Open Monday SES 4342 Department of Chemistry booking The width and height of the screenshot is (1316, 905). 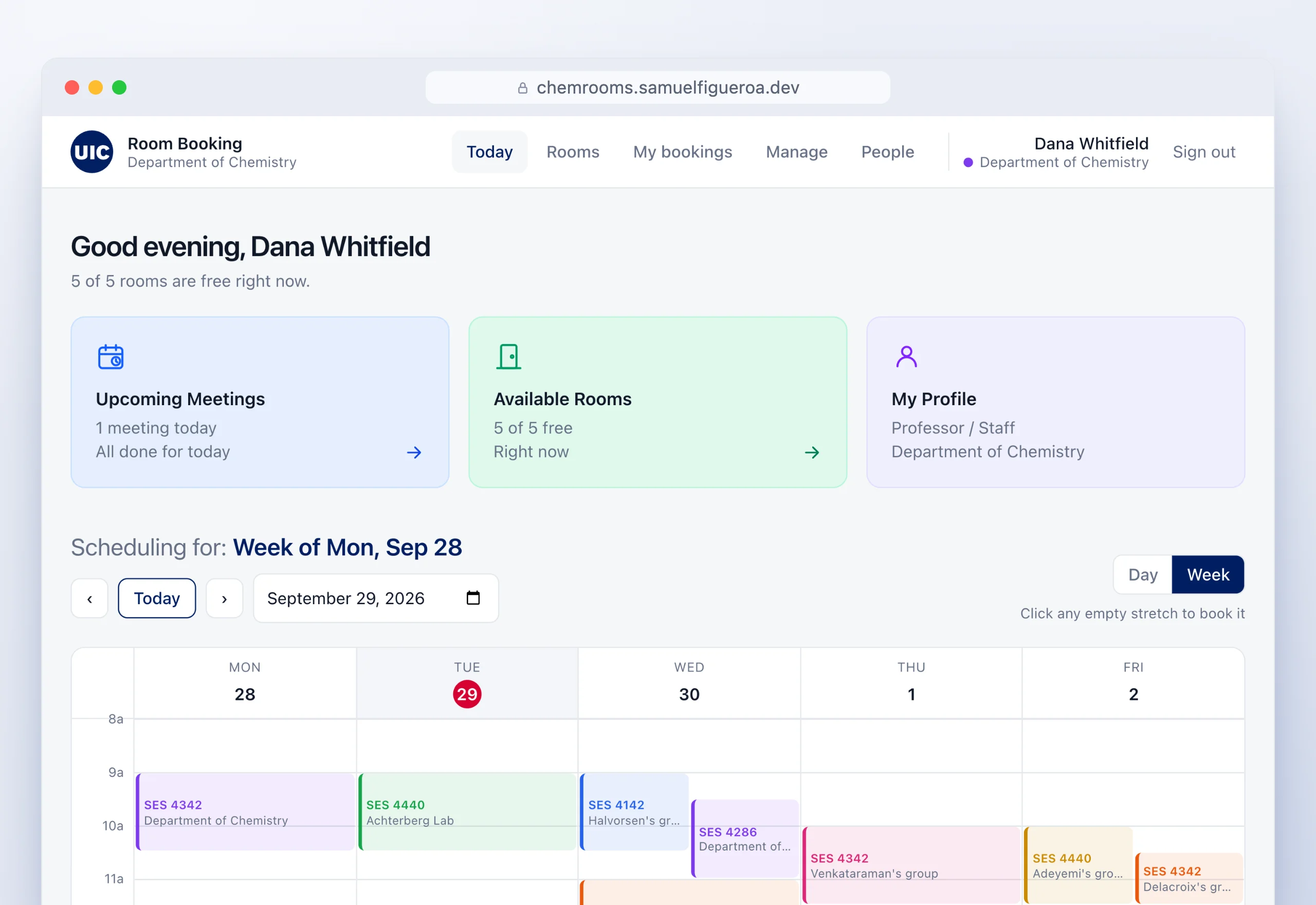pyautogui.click(x=245, y=812)
